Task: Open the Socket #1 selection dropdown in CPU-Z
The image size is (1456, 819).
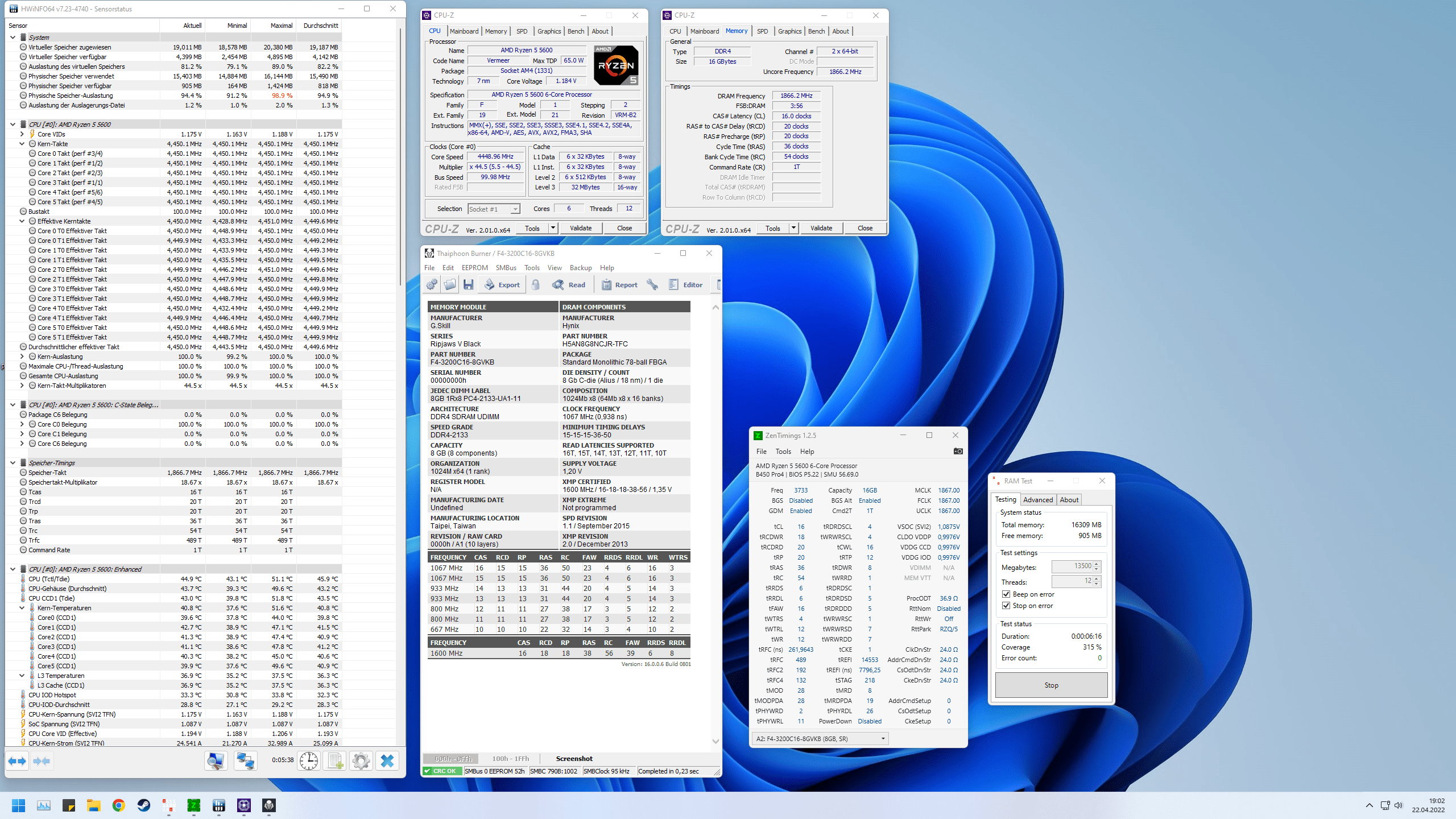Action: [515, 209]
